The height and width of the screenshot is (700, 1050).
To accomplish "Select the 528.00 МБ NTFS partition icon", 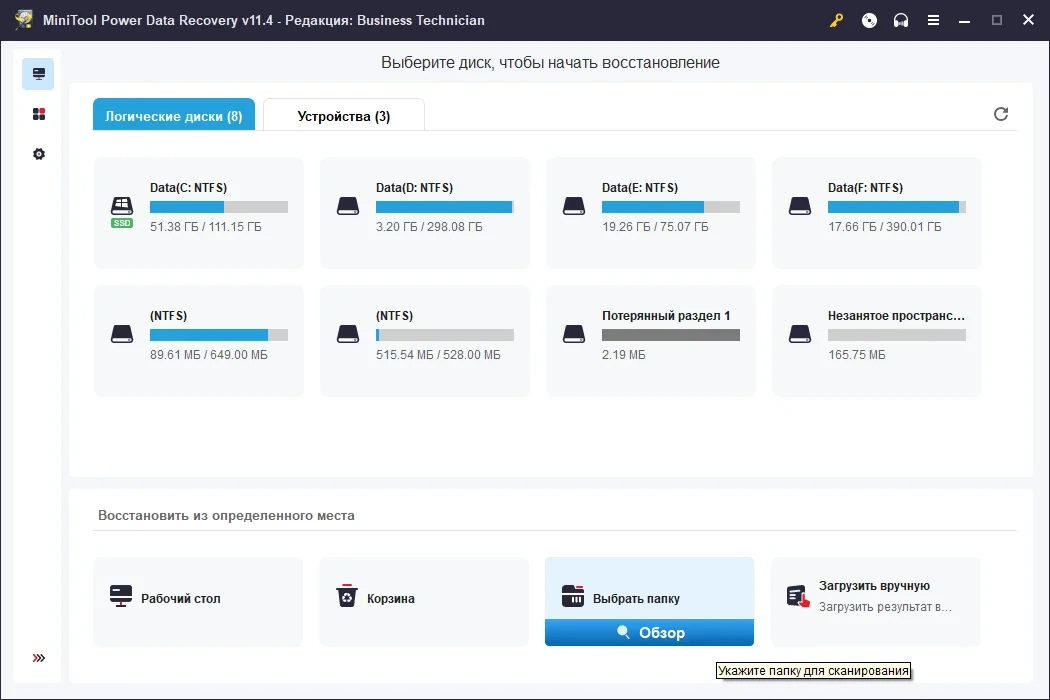I will (348, 334).
